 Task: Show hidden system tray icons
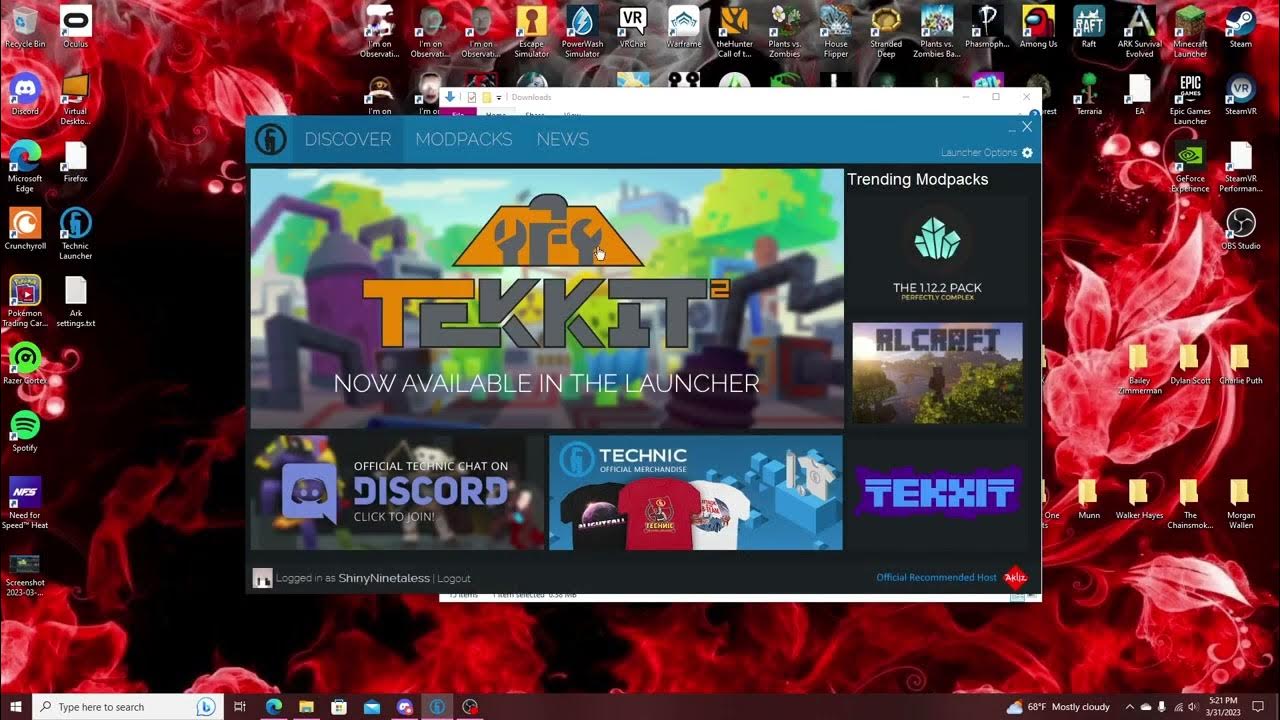tap(1130, 707)
